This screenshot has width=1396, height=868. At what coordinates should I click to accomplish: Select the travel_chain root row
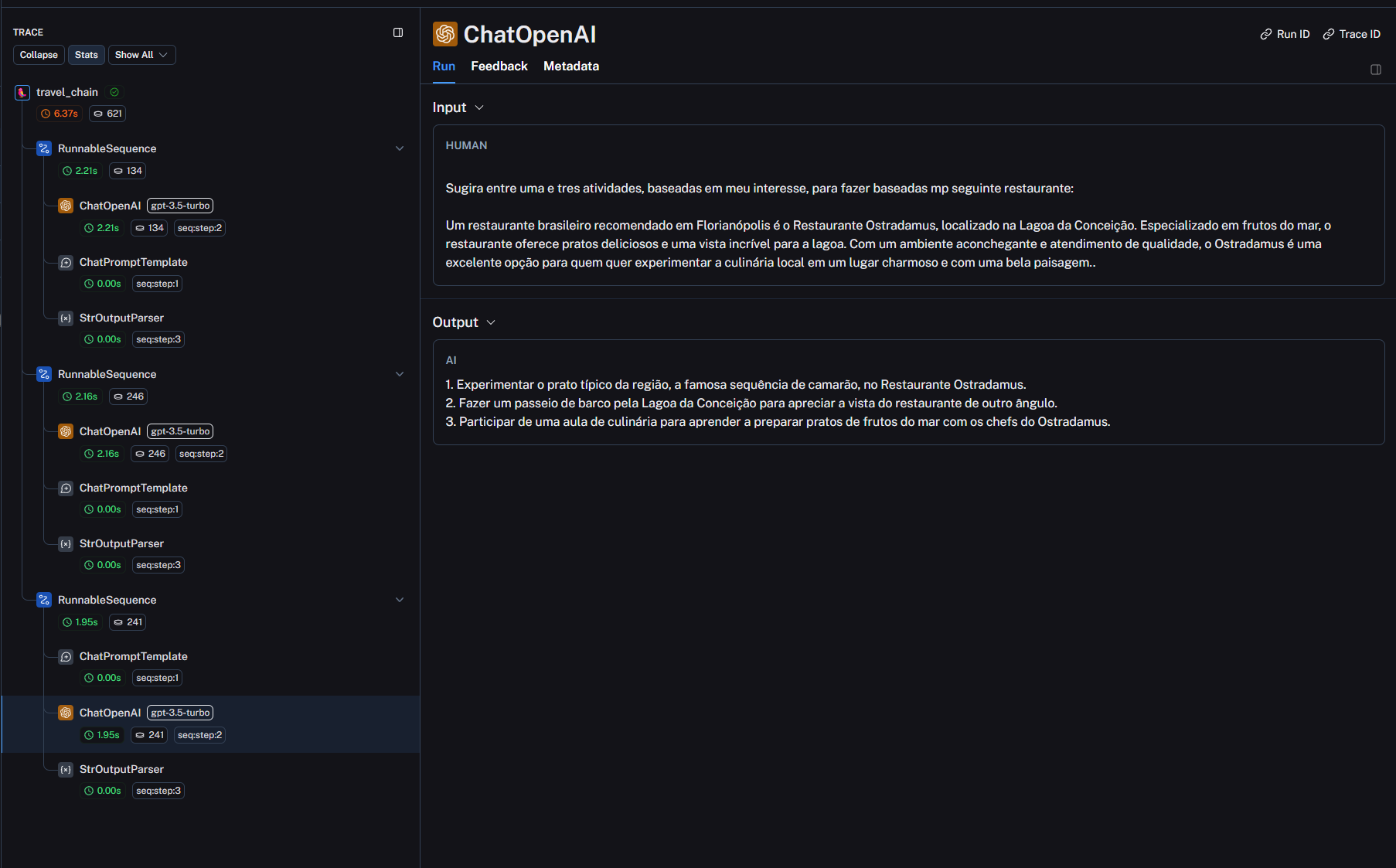(210, 103)
